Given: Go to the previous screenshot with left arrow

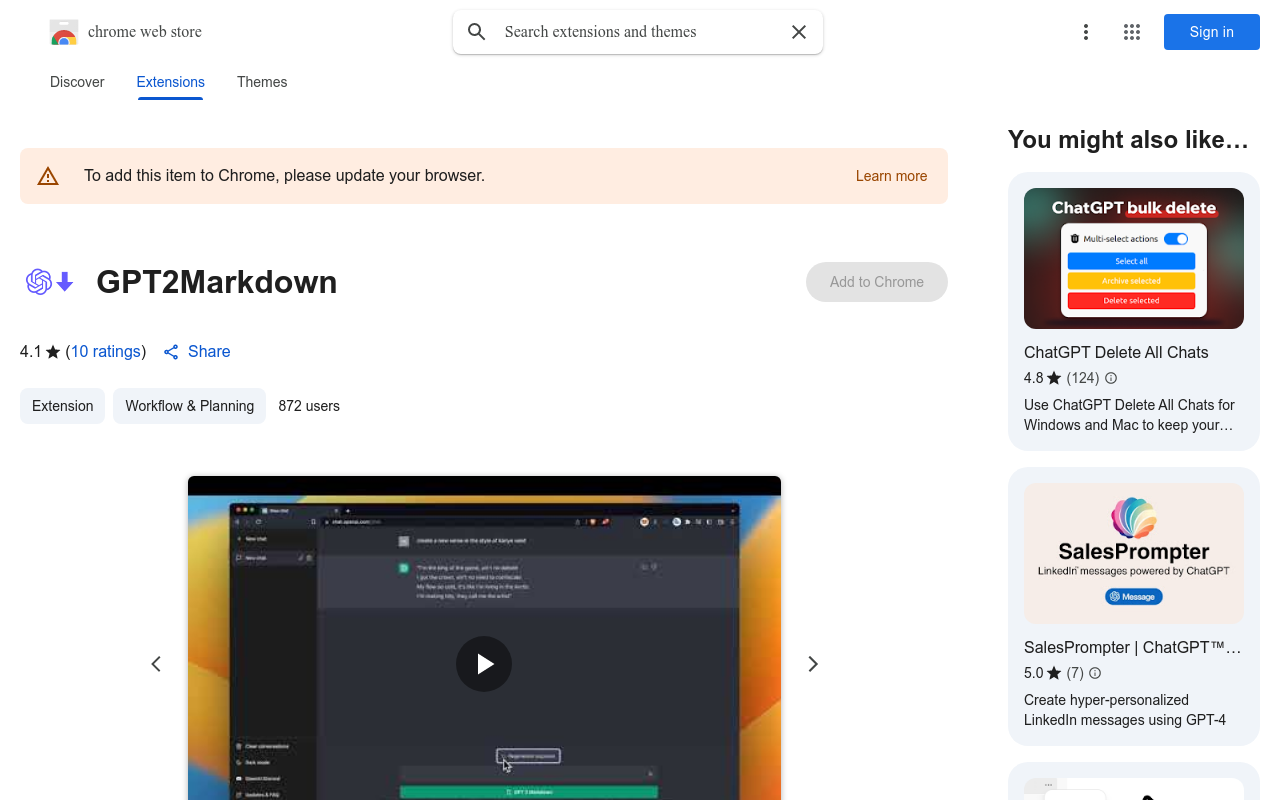Looking at the screenshot, I should [x=156, y=664].
